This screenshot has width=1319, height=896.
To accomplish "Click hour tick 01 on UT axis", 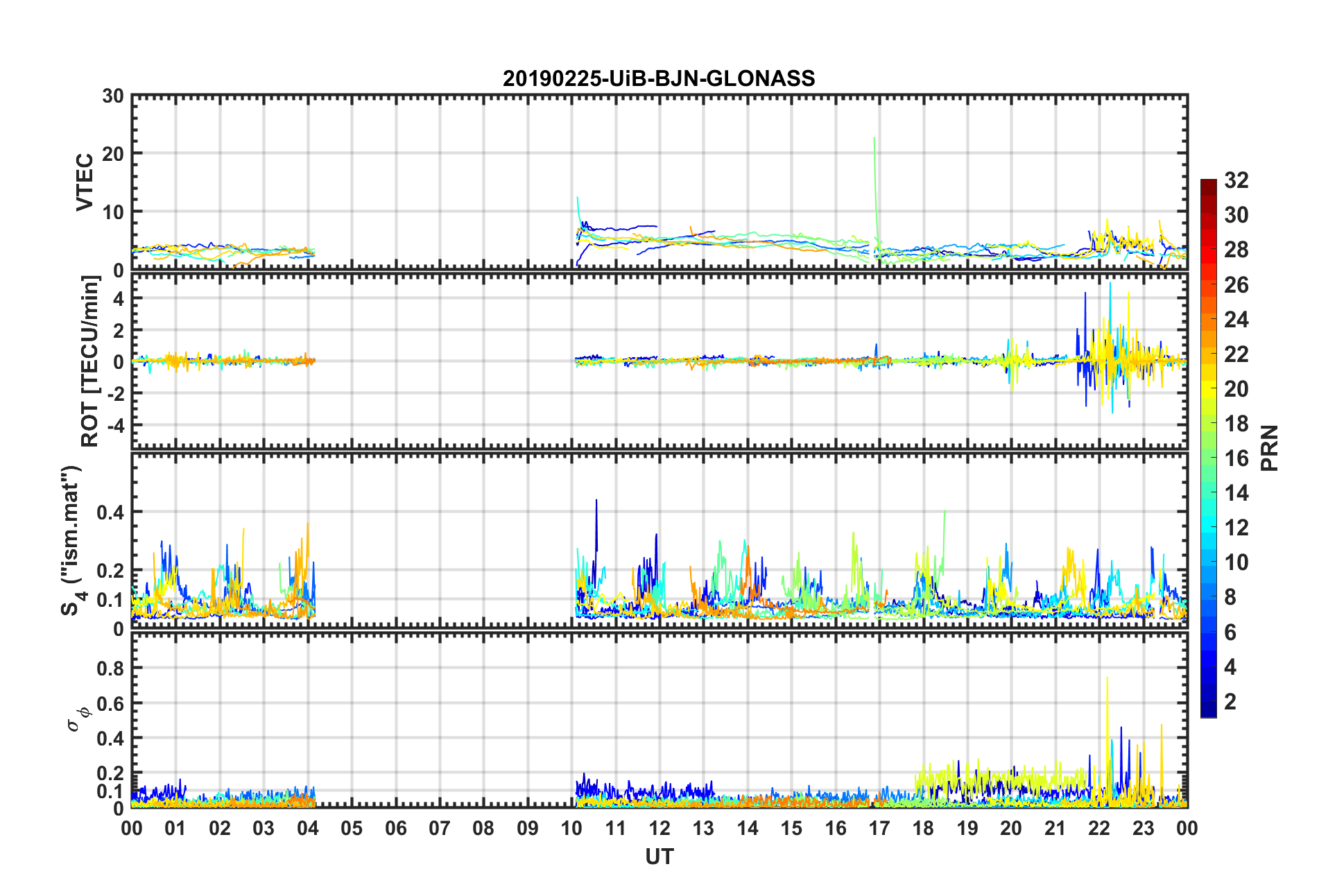I will [x=175, y=828].
